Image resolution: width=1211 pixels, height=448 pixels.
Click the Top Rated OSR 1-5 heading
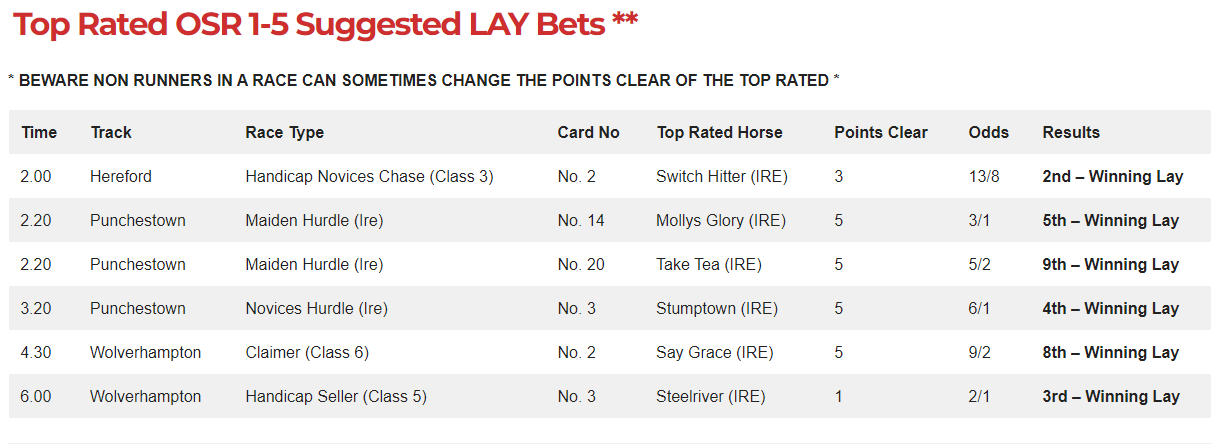click(x=325, y=25)
